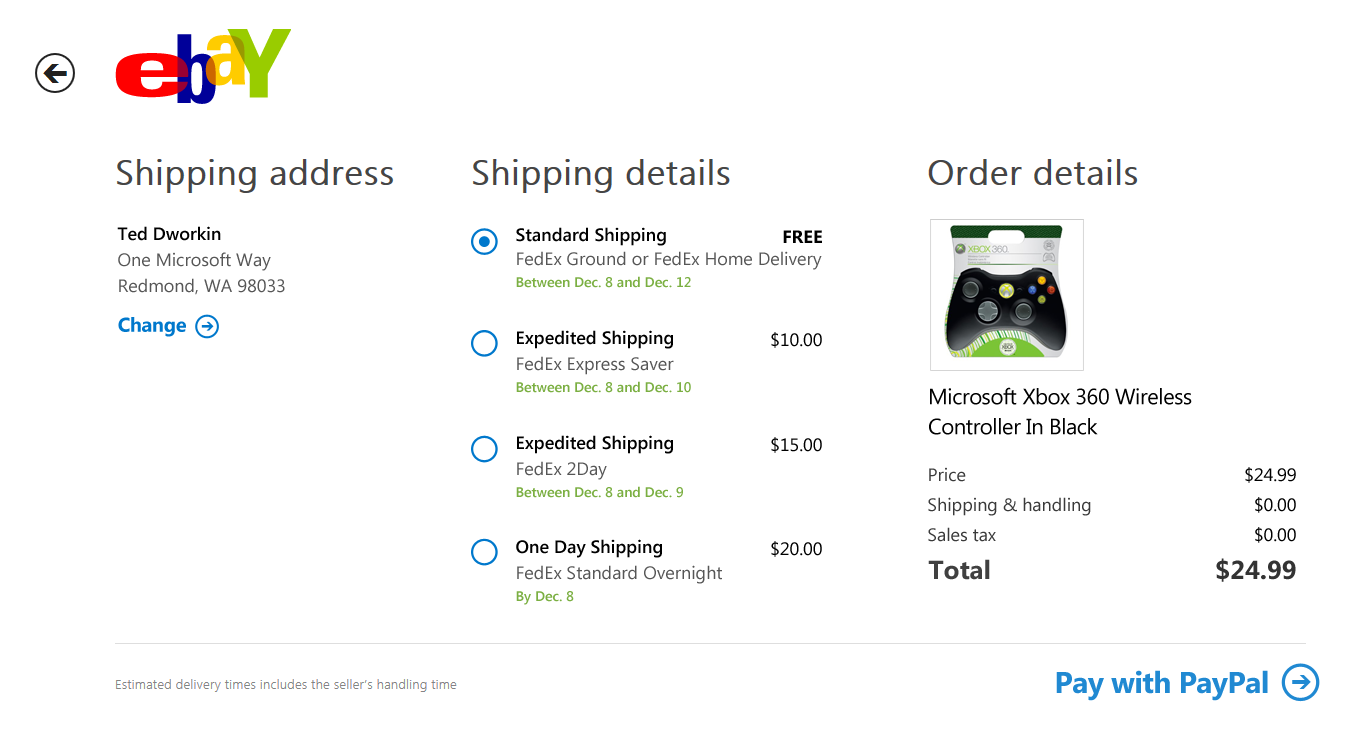Click the back arrow icon
1354x751 pixels.
55,73
